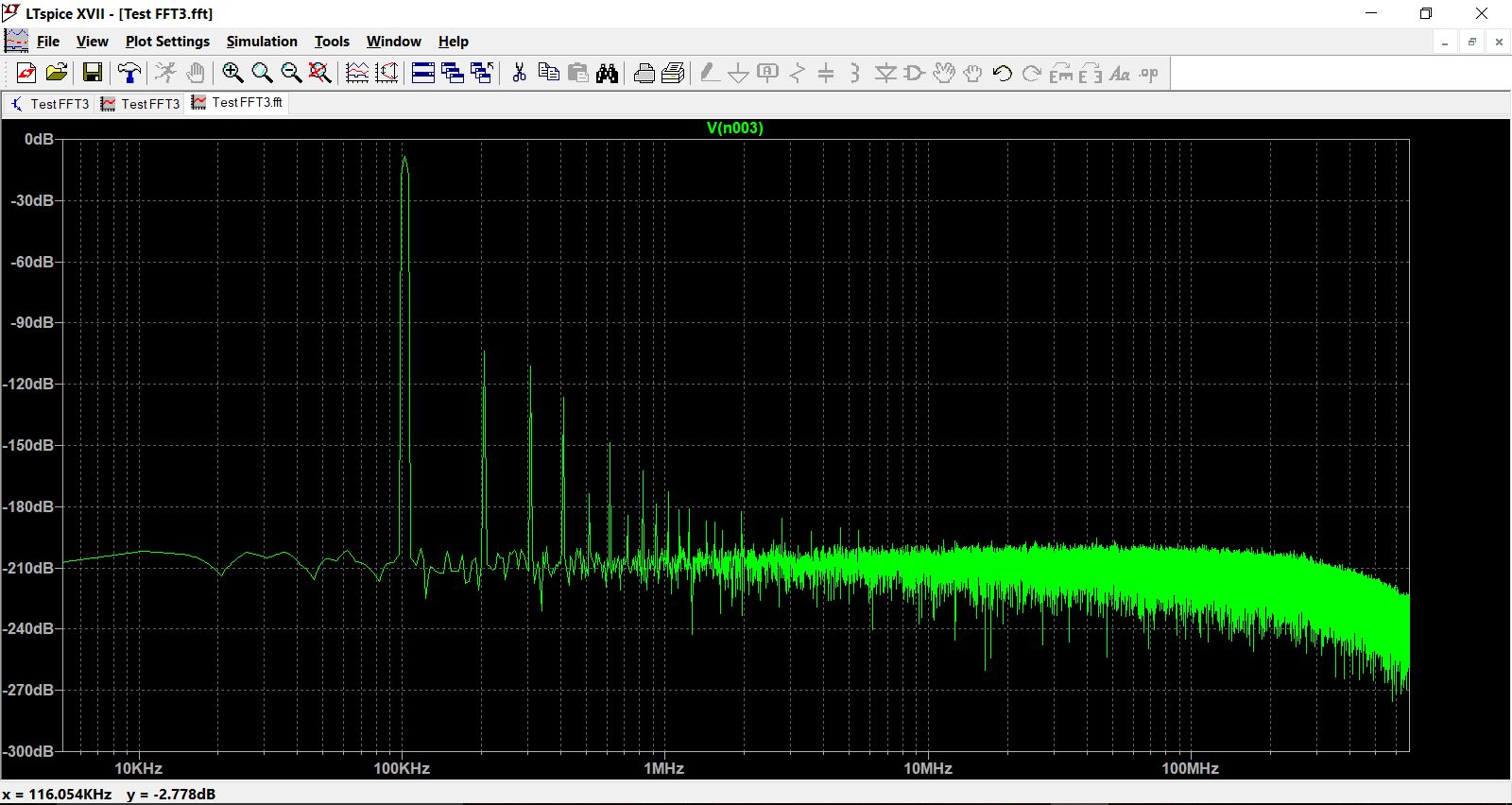Click the Pick Visible Traces icon

click(x=387, y=73)
